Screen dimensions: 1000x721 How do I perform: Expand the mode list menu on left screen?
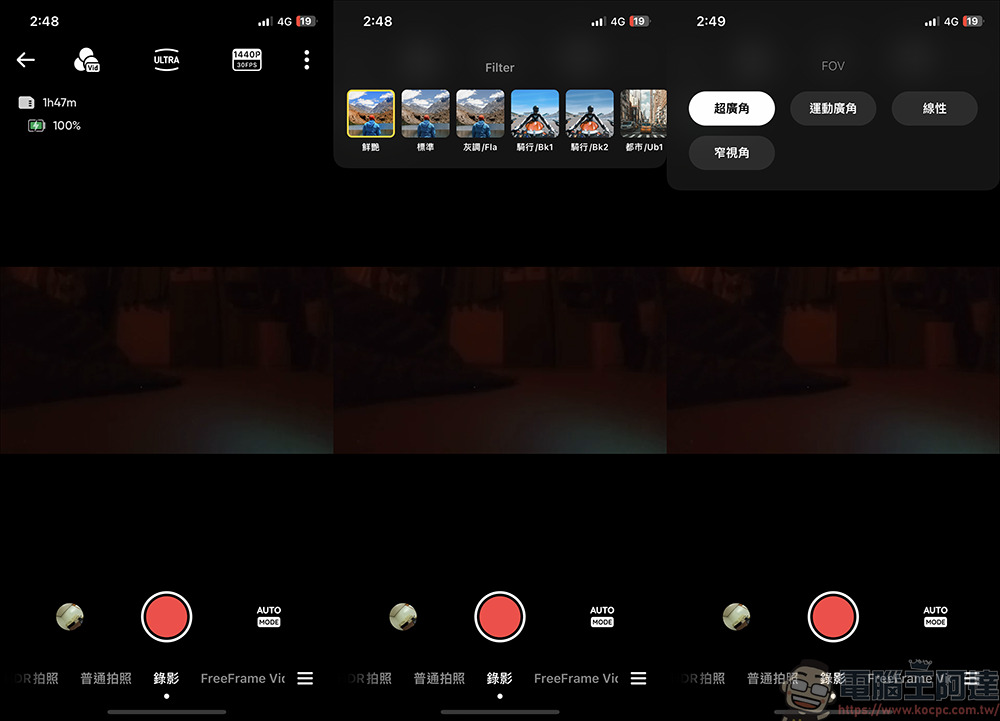click(305, 678)
